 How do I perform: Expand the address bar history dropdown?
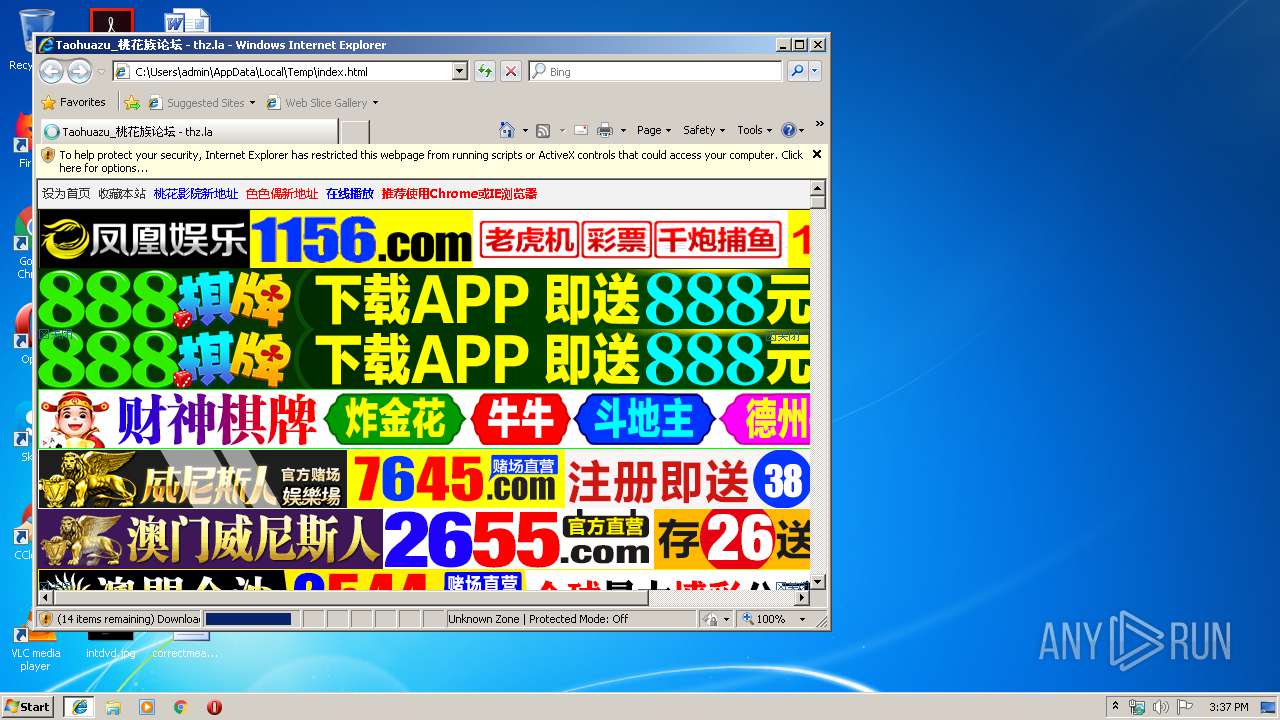460,72
